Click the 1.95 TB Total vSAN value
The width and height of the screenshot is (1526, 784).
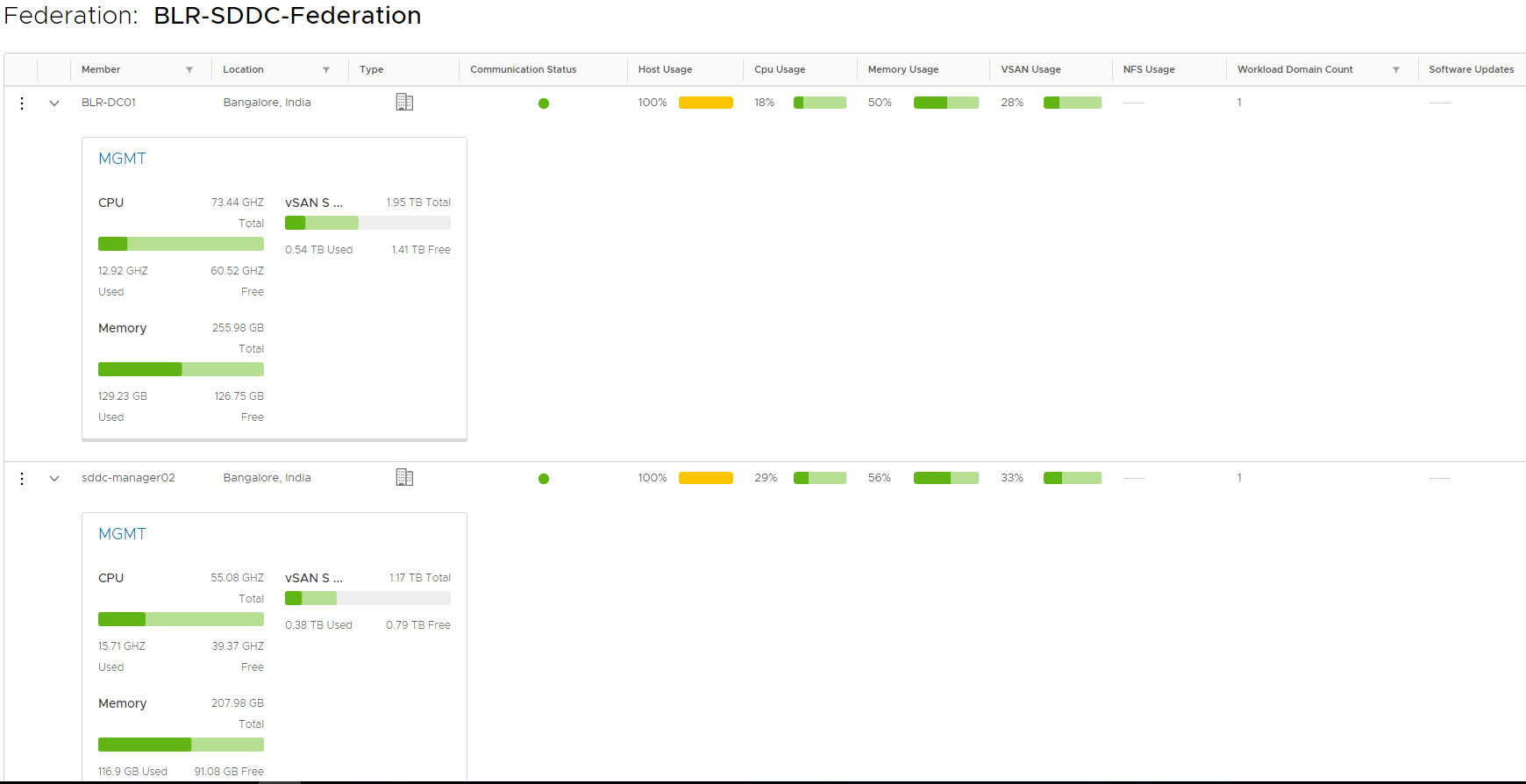tap(418, 203)
